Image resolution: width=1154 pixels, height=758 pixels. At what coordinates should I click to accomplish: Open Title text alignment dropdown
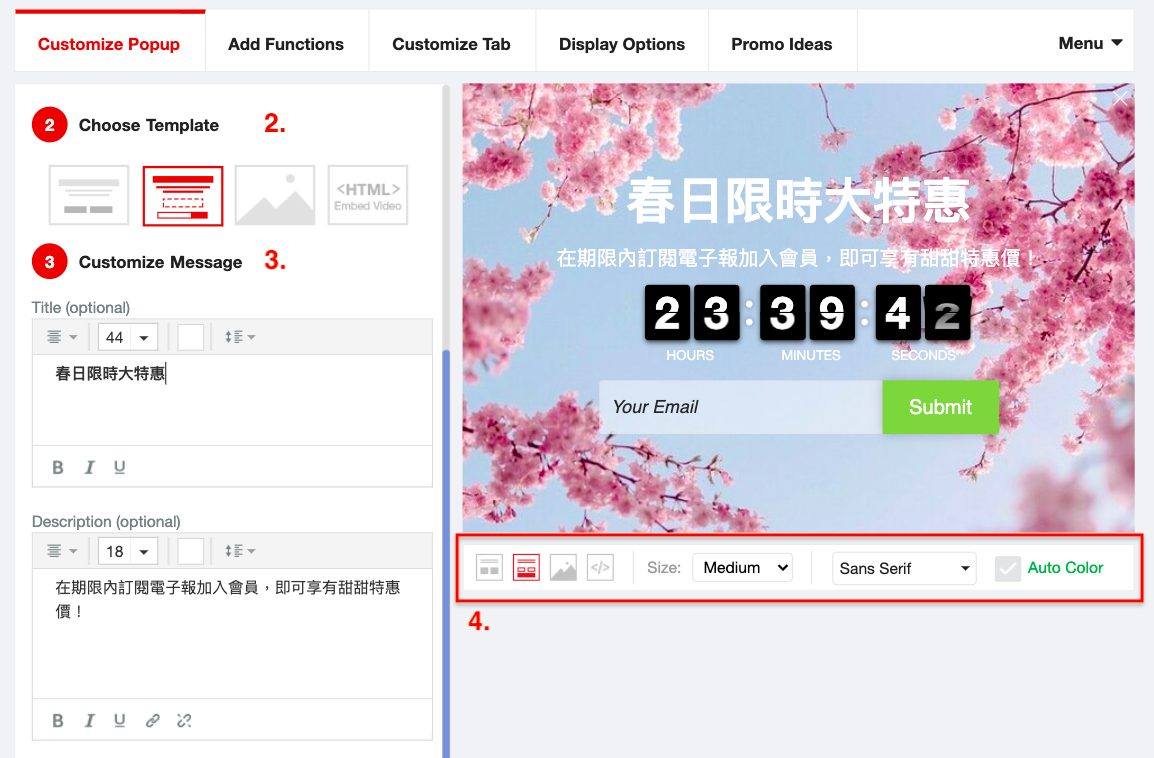click(x=62, y=337)
